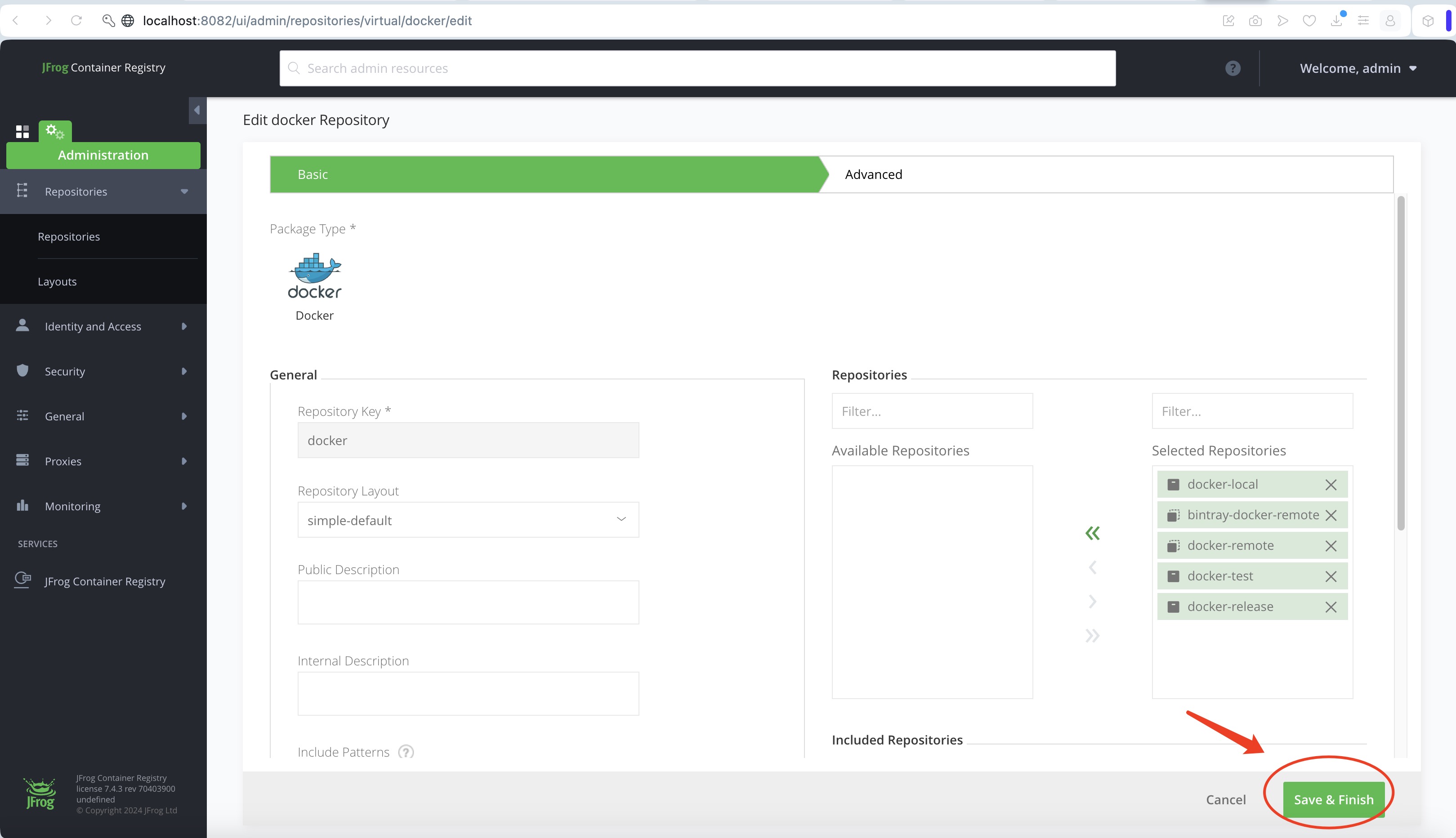Click the Administration module label
The height and width of the screenshot is (838, 1456).
pyautogui.click(x=103, y=156)
